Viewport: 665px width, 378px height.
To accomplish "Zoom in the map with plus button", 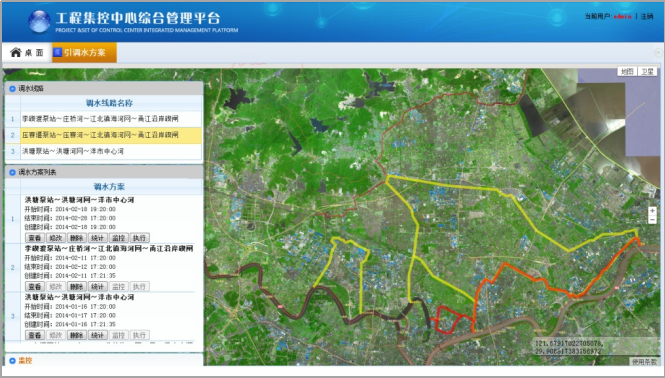I will pos(652,211).
